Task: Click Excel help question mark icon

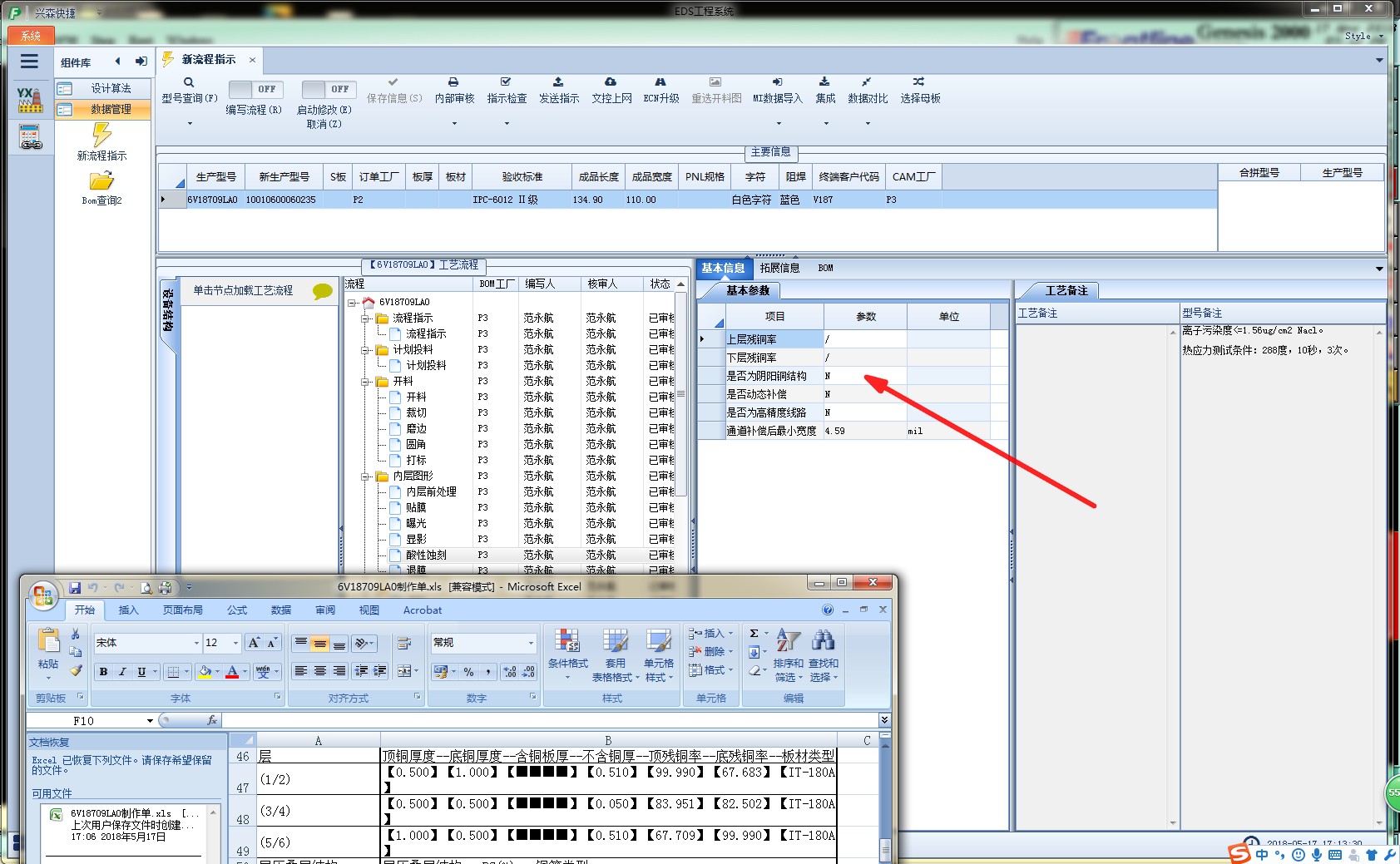Action: (x=828, y=610)
